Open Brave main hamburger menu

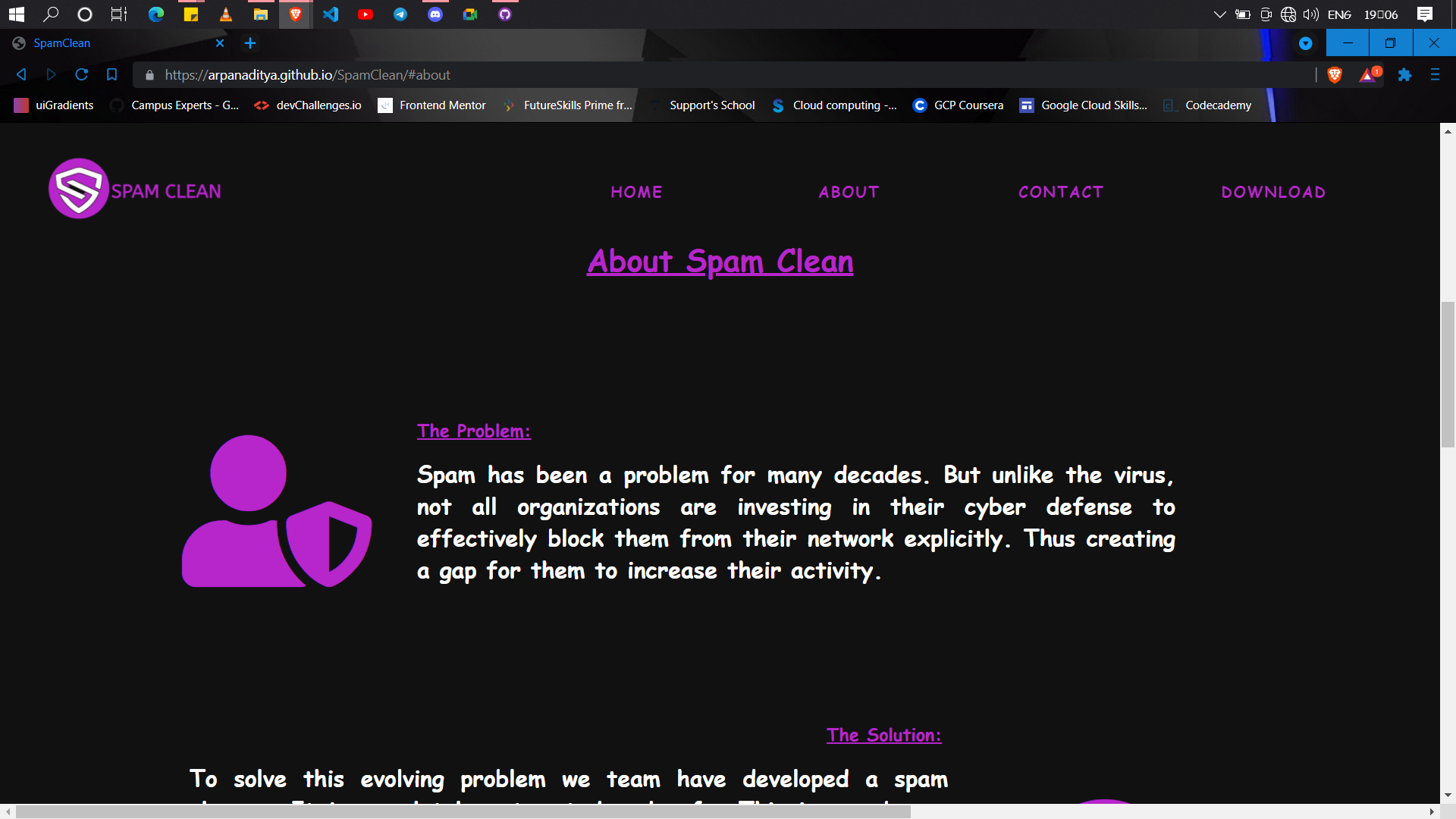pos(1435,74)
